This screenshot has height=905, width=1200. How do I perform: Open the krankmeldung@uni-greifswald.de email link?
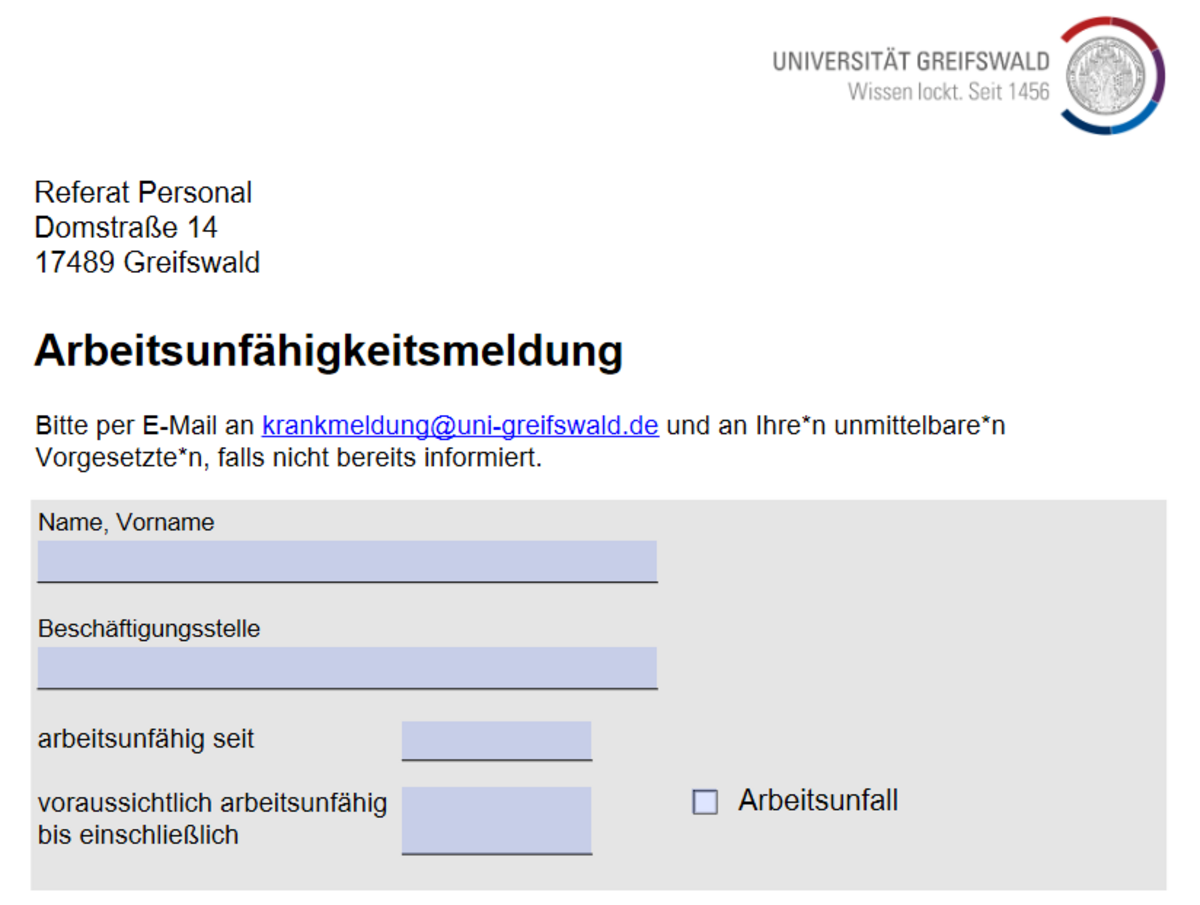pos(460,426)
